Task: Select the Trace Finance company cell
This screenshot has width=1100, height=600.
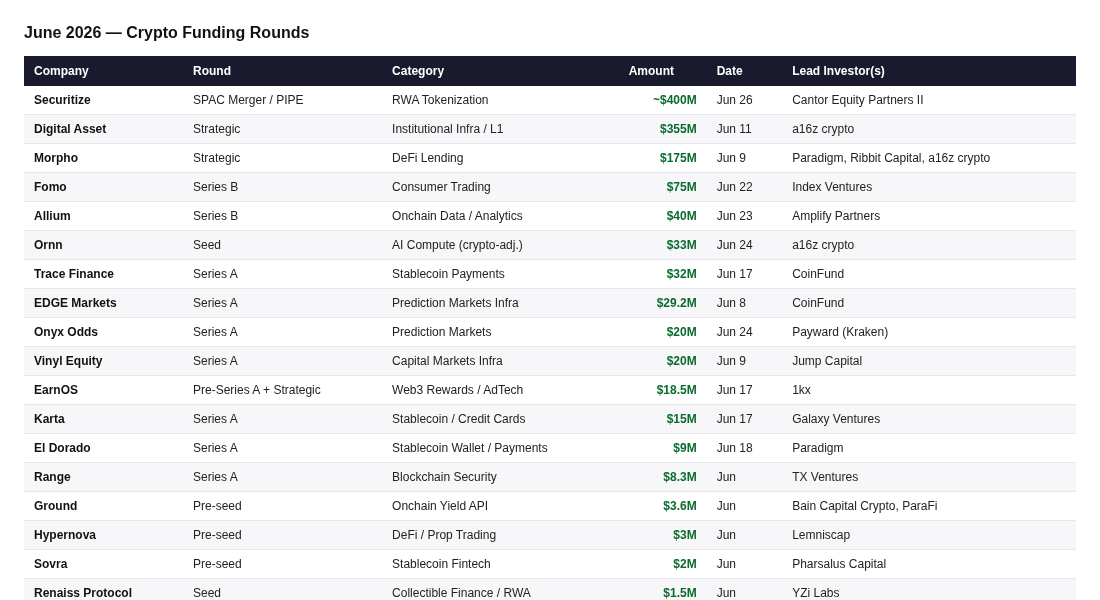Action: coord(74,274)
